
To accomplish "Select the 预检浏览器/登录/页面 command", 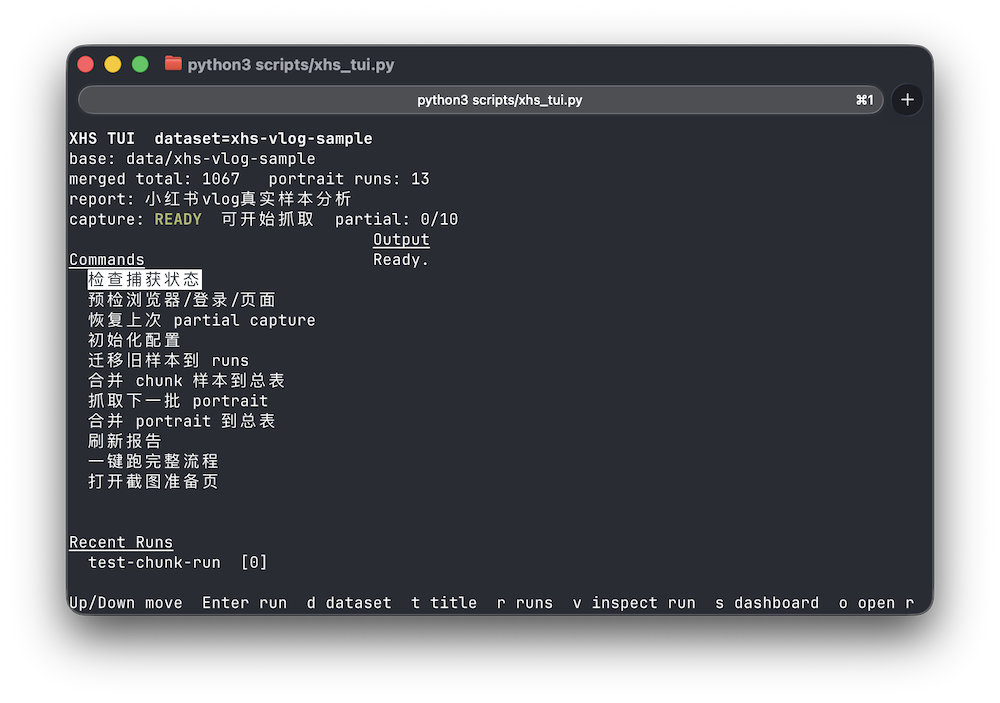I will (x=181, y=300).
